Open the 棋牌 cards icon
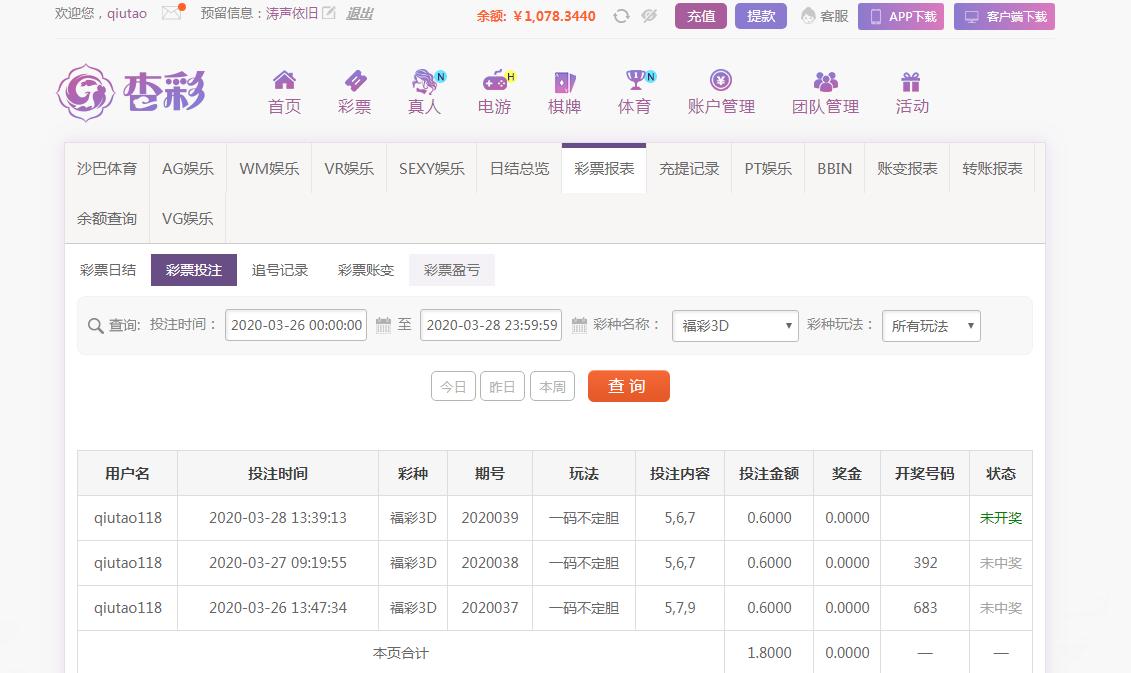 click(x=564, y=81)
